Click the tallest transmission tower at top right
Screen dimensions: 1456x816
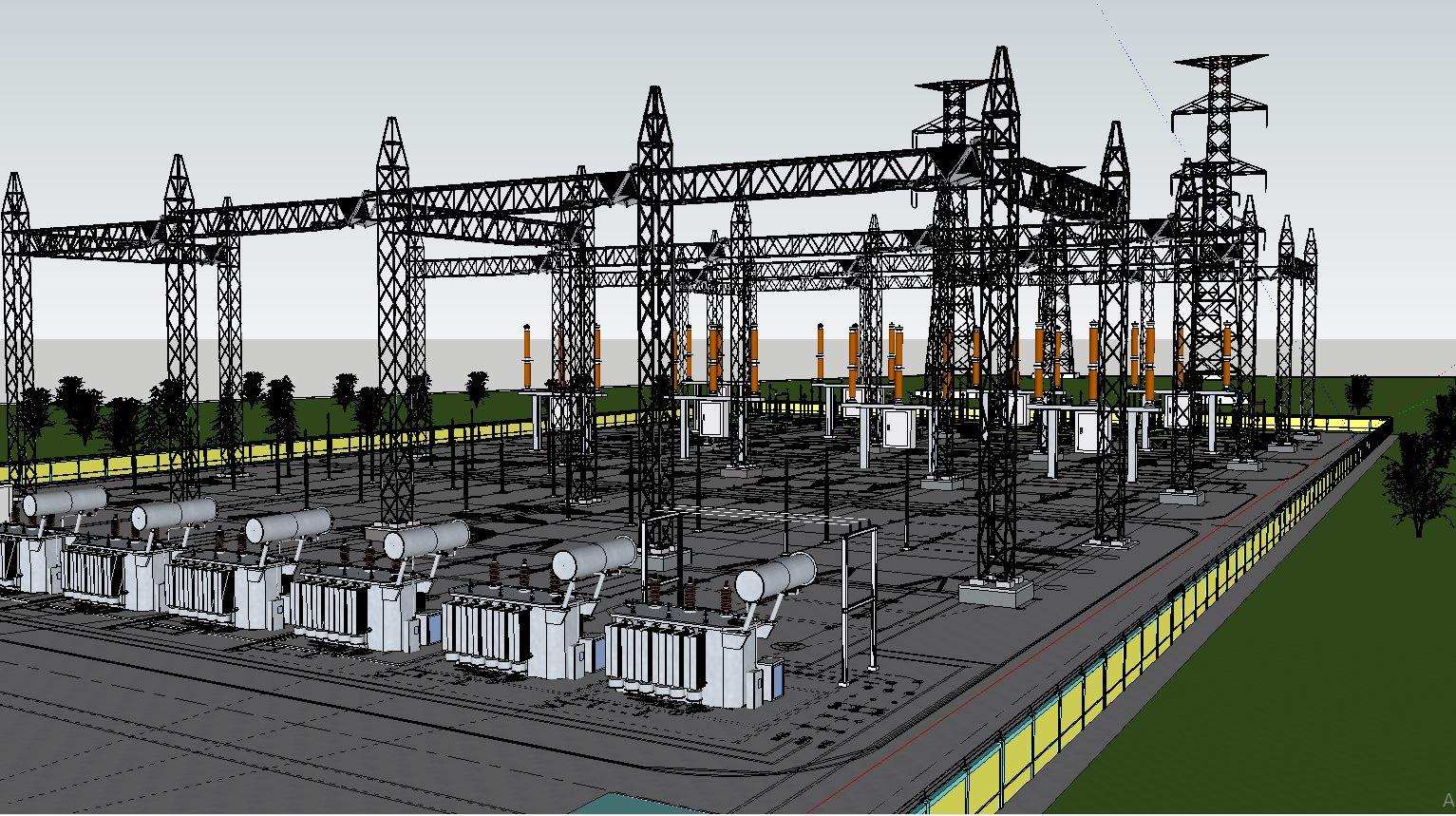click(1219, 142)
